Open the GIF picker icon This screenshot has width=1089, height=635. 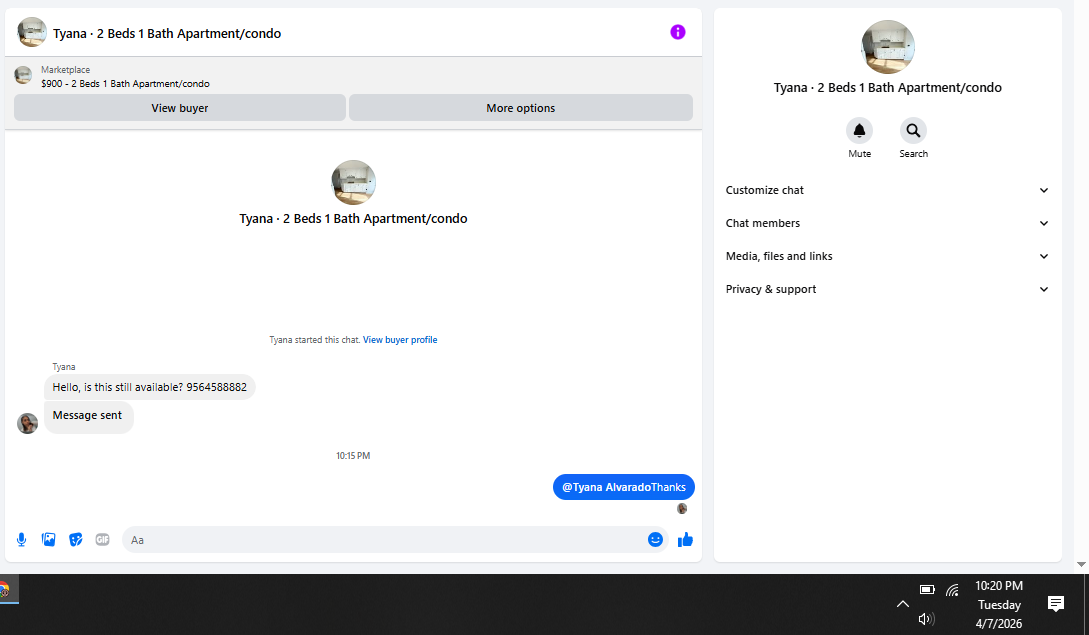(x=103, y=540)
